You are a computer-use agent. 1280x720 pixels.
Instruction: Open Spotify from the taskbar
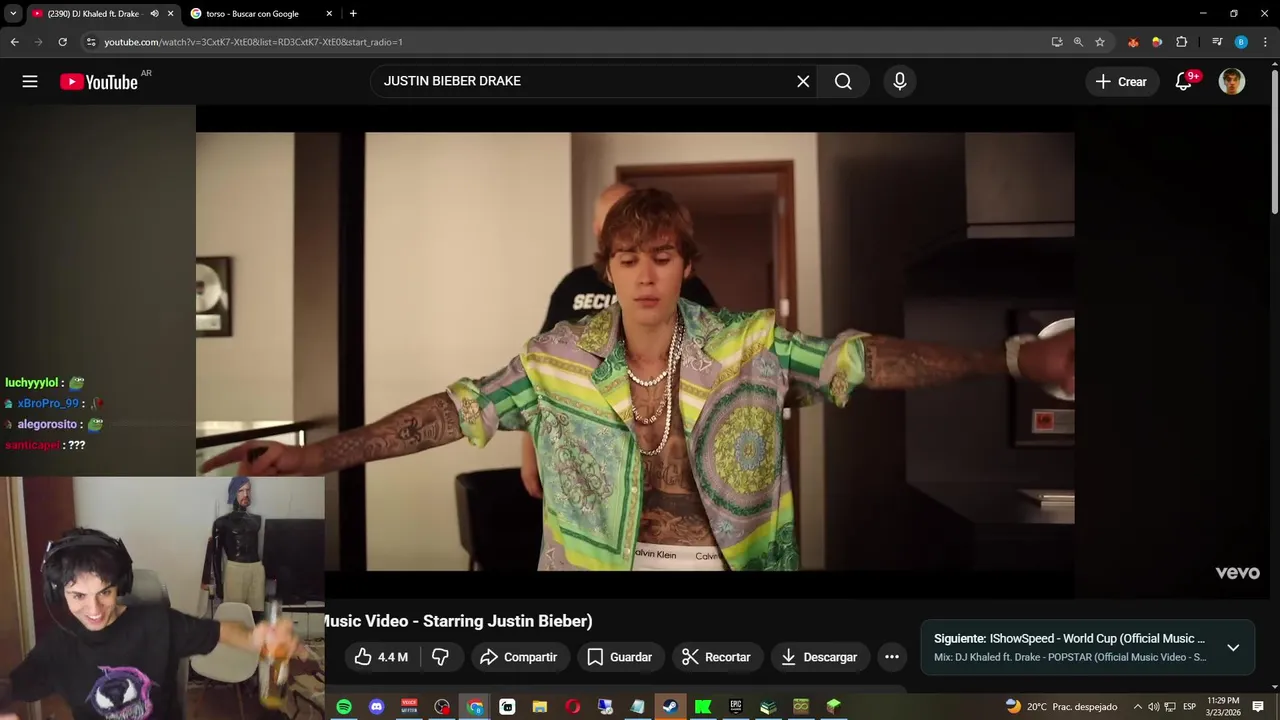[x=344, y=707]
